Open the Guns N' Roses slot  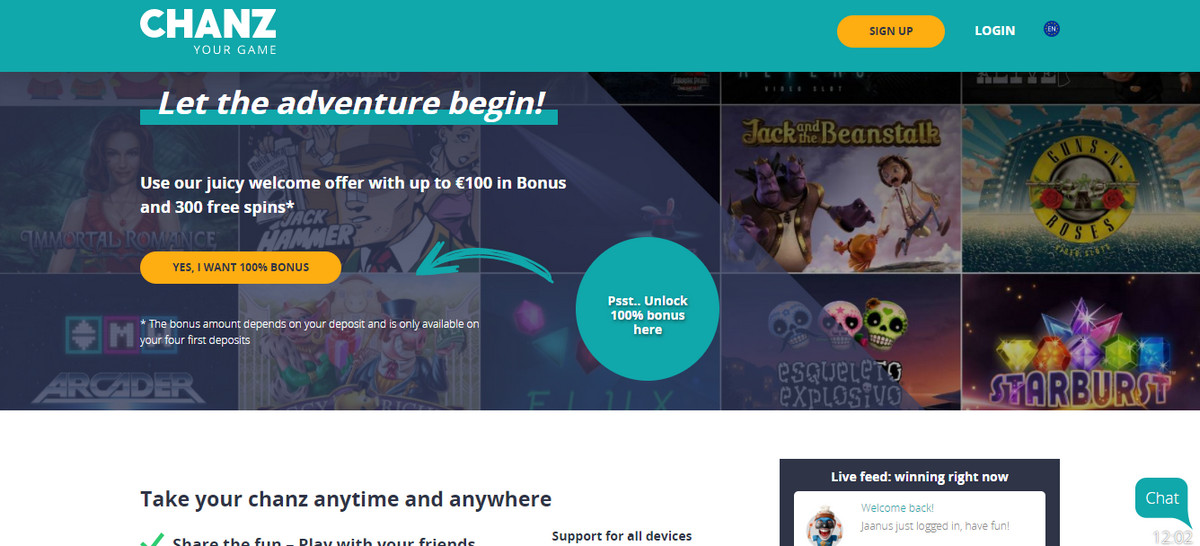pyautogui.click(x=1081, y=188)
